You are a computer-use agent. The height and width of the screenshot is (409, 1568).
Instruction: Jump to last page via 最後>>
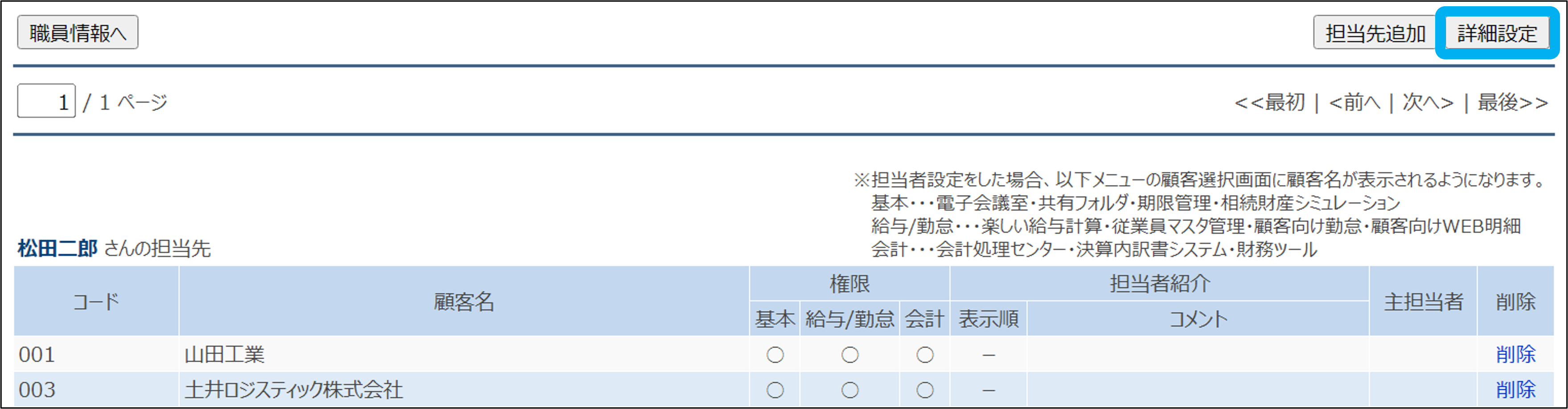(x=1513, y=103)
